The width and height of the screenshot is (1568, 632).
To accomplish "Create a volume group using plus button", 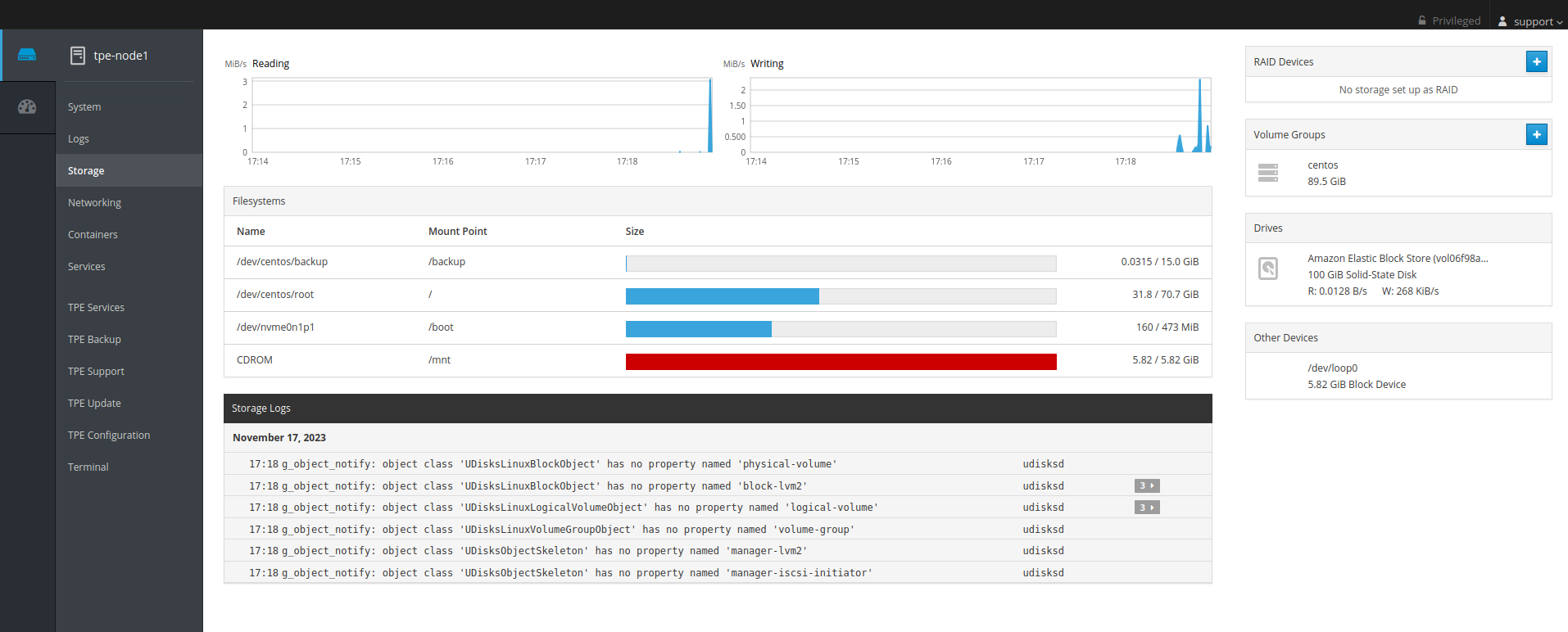I will coord(1536,134).
